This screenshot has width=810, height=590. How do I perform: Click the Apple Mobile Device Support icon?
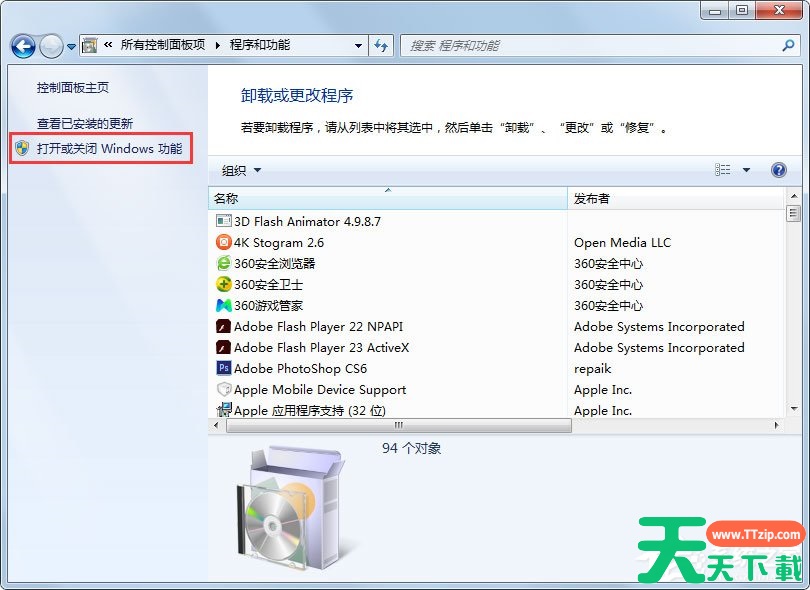[223, 389]
